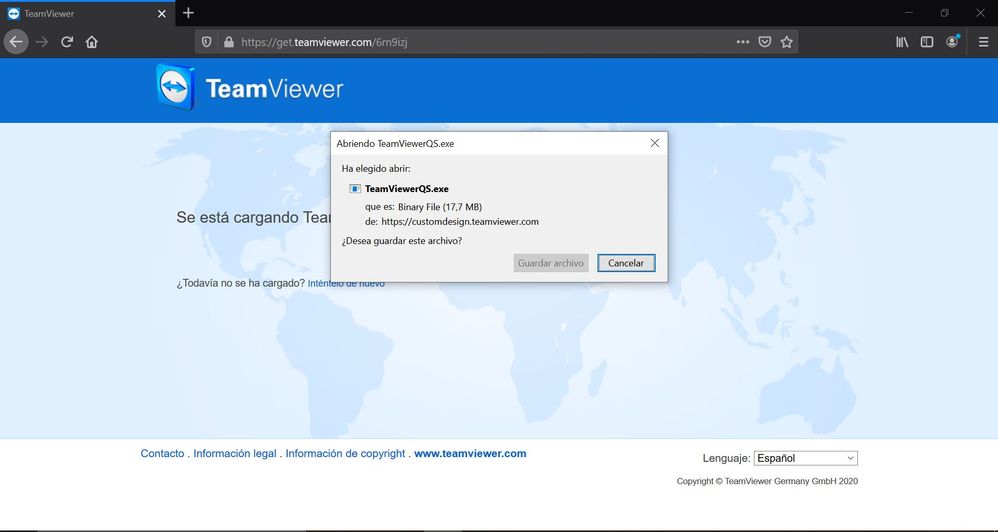Expand the Lenguaje Español dropdown
998x532 pixels.
click(806, 458)
